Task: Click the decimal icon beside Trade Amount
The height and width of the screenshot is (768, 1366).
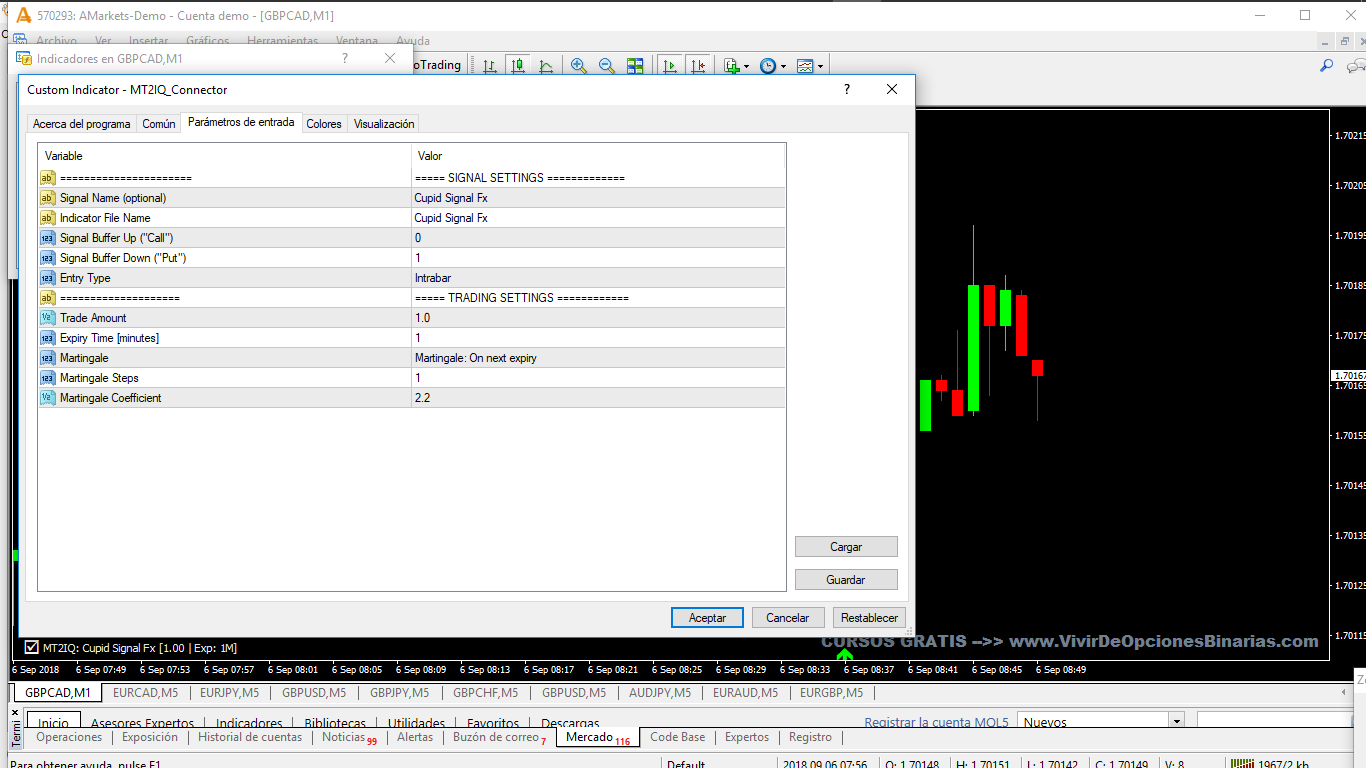Action: click(48, 318)
